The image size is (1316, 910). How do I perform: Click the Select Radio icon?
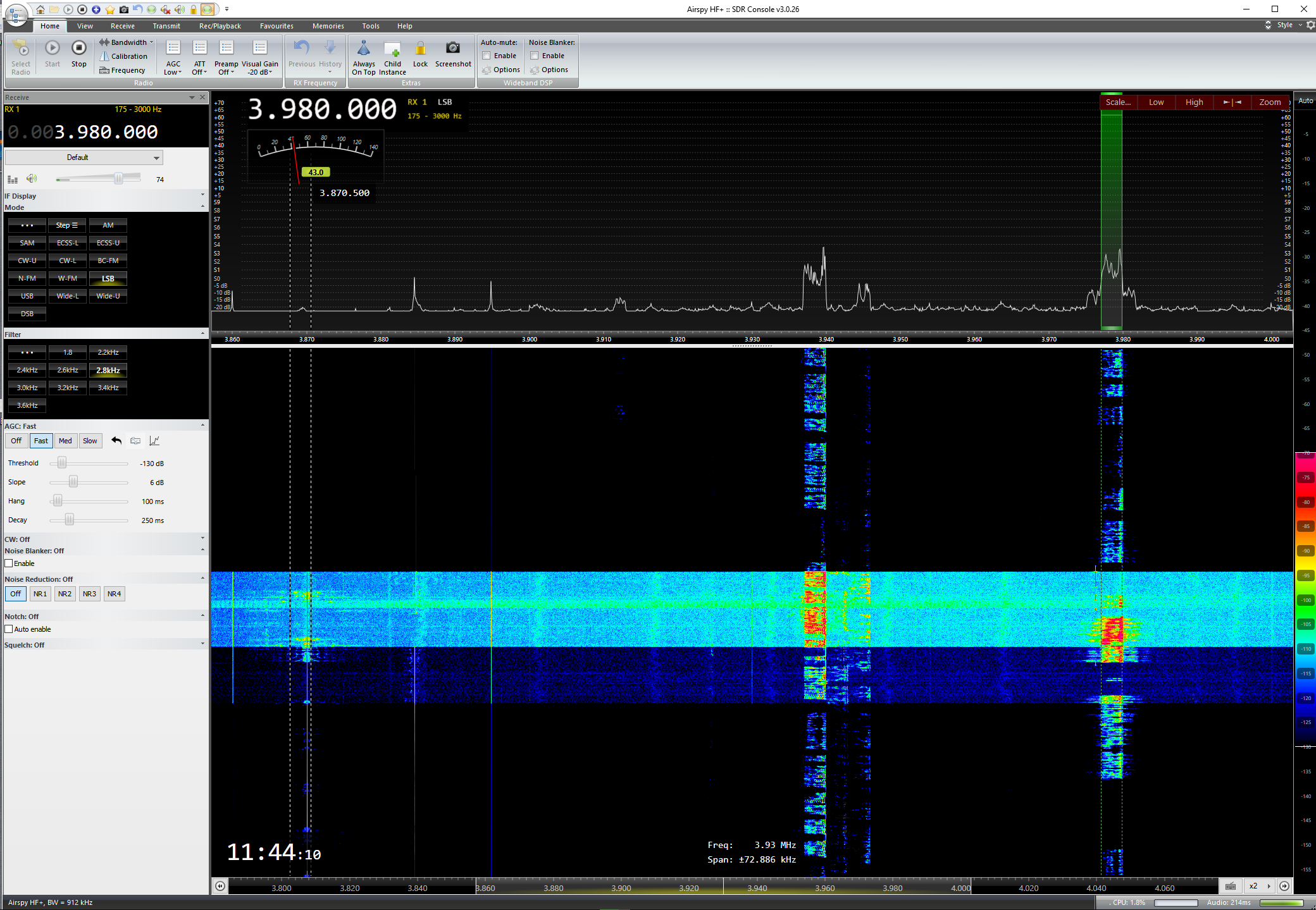[x=20, y=48]
